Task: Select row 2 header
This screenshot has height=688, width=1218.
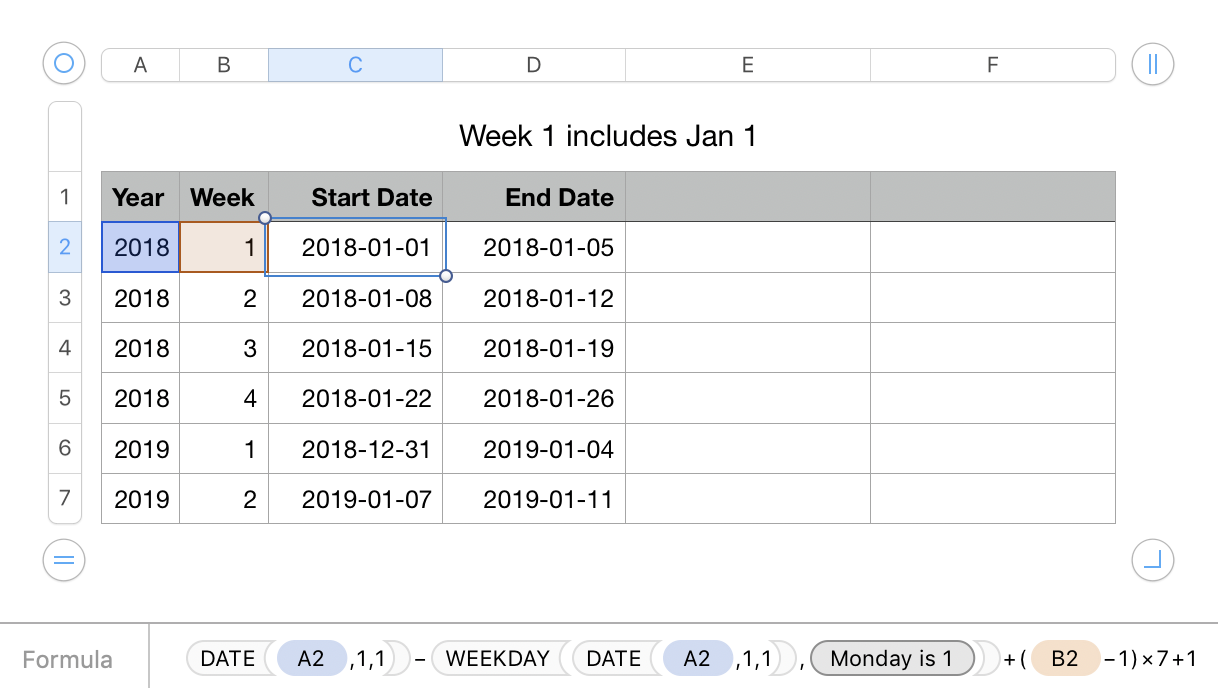Action: coord(65,247)
